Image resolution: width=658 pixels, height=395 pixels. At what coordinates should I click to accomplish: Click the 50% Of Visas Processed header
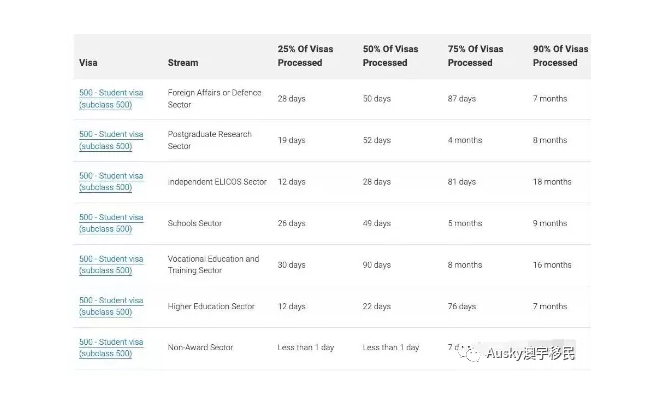point(391,56)
